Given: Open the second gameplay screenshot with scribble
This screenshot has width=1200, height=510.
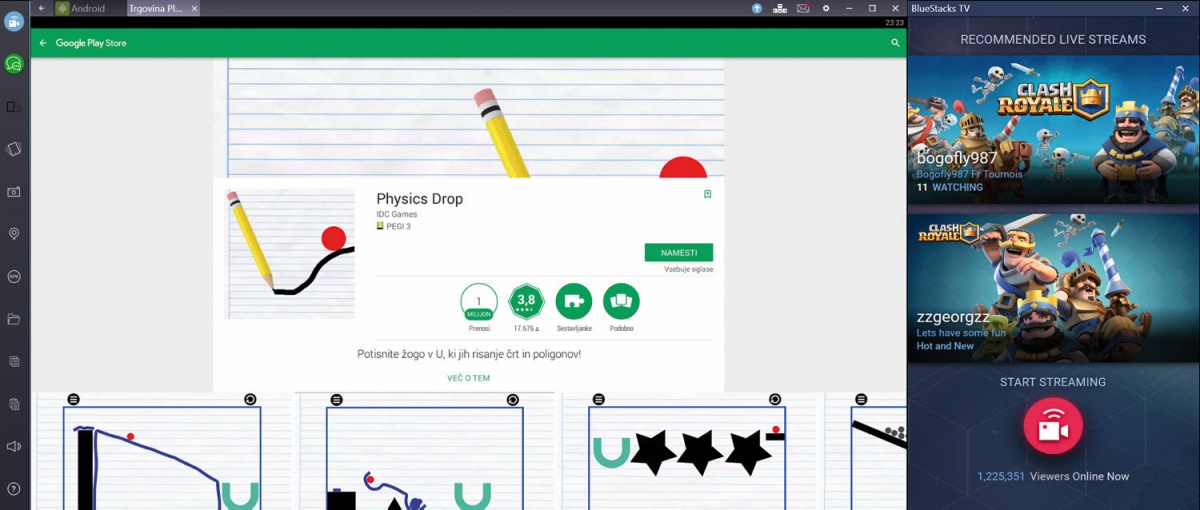Looking at the screenshot, I should click(x=427, y=451).
